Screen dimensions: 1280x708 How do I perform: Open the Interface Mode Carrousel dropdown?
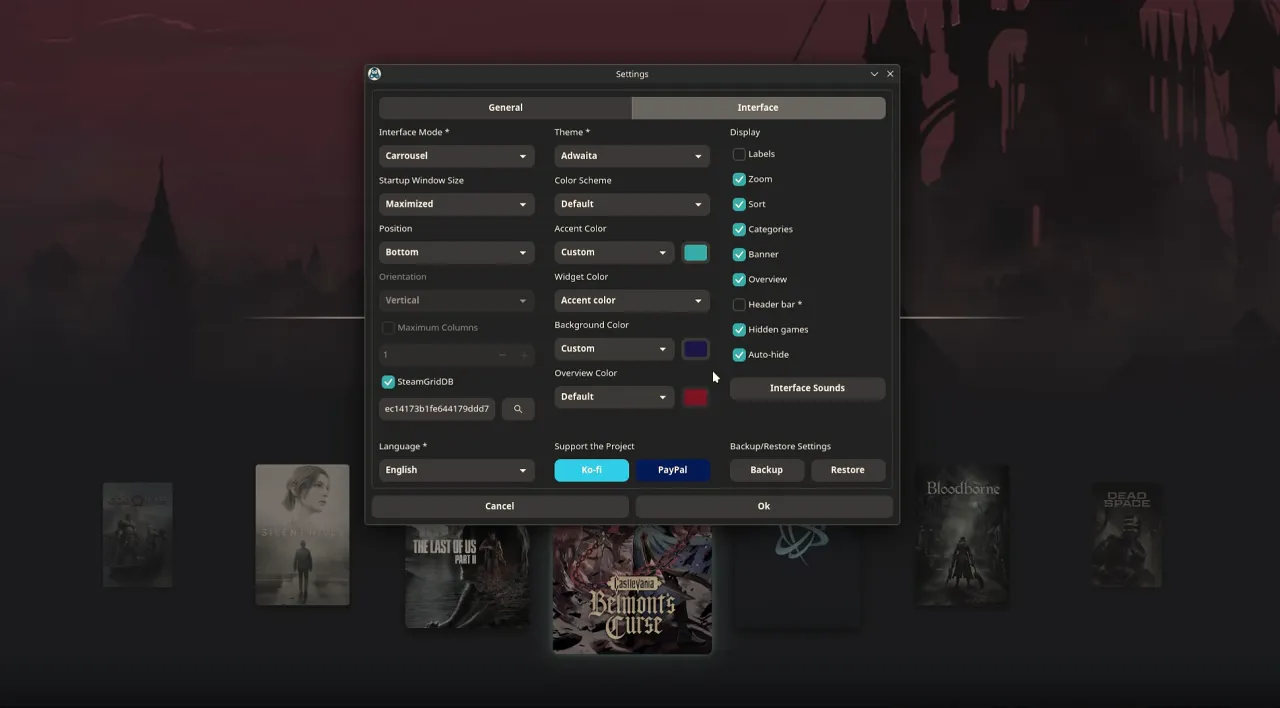click(x=456, y=156)
